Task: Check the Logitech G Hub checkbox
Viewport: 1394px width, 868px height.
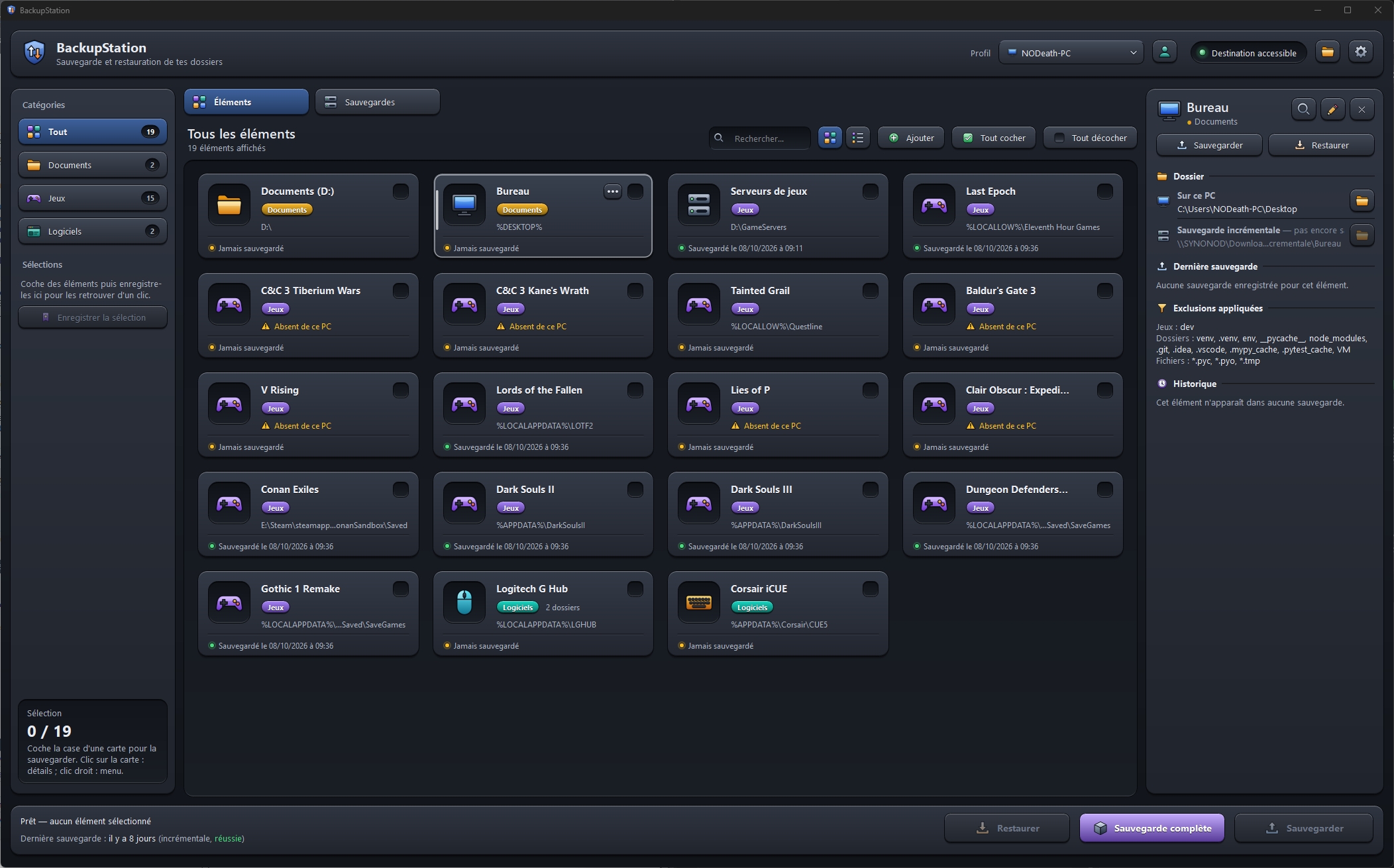Action: 635,589
